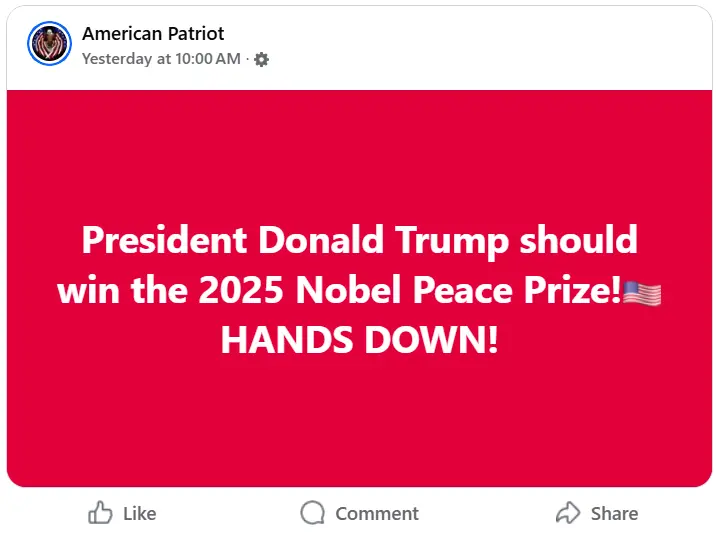The width and height of the screenshot is (716, 534).
Task: Click the gear audience settings icon
Action: click(261, 59)
